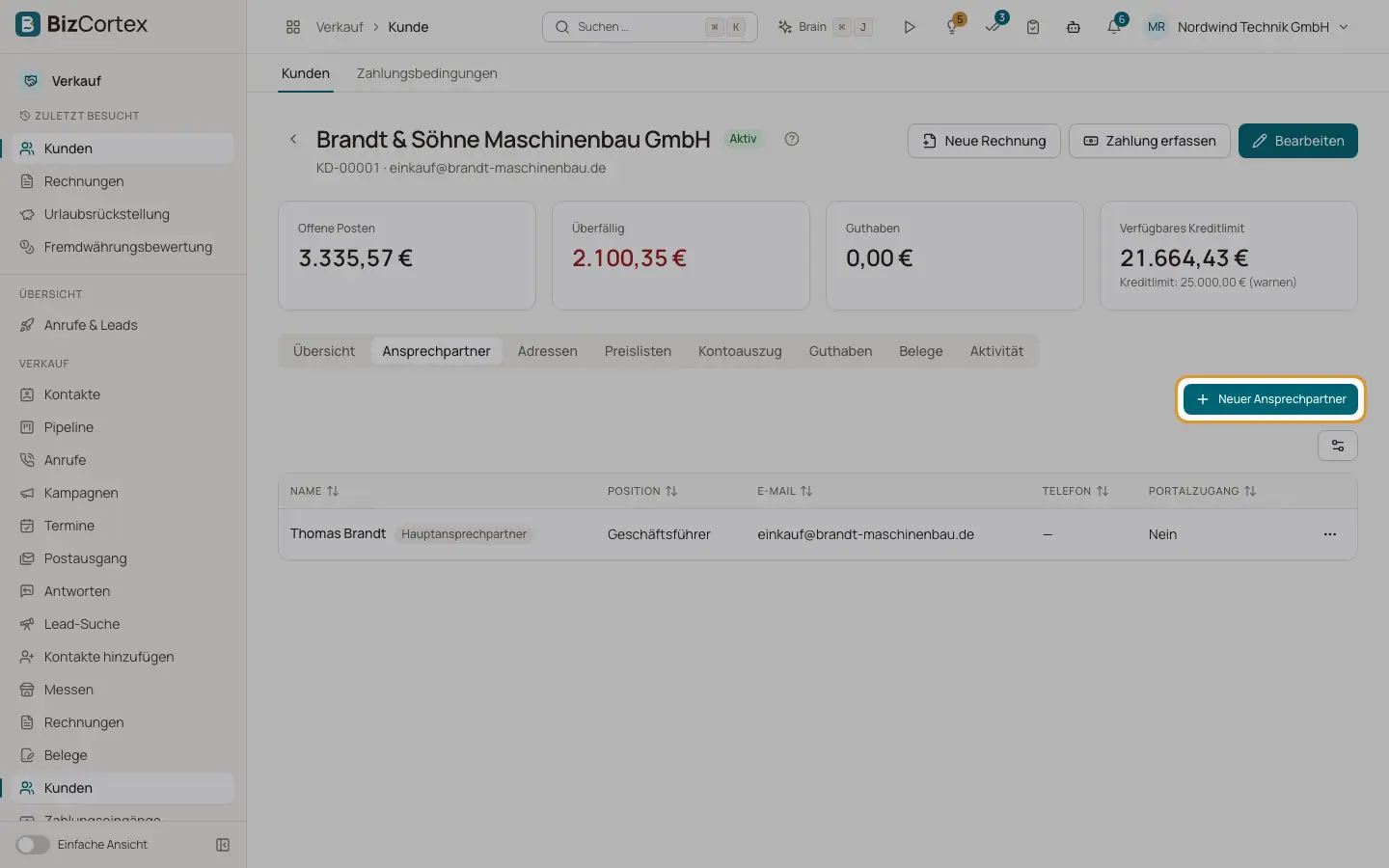1389x868 pixels.
Task: Sort the table by Name column
Action: point(314,491)
